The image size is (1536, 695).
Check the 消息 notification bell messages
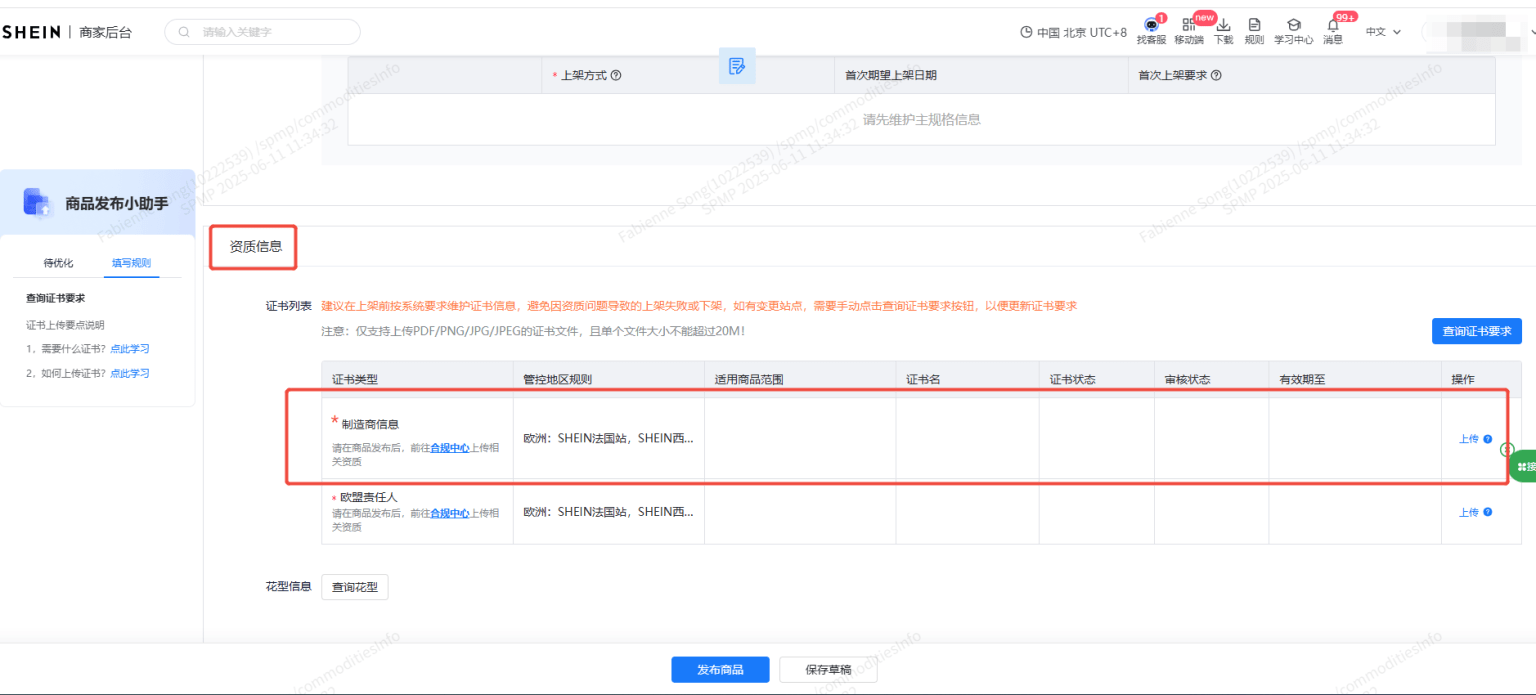(1333, 31)
